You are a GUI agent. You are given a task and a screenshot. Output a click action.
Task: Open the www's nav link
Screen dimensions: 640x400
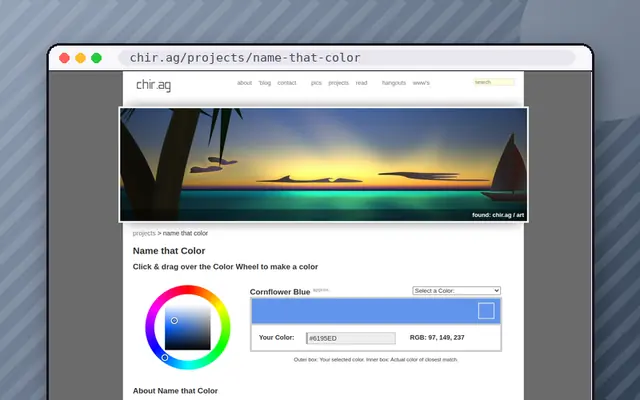421,83
